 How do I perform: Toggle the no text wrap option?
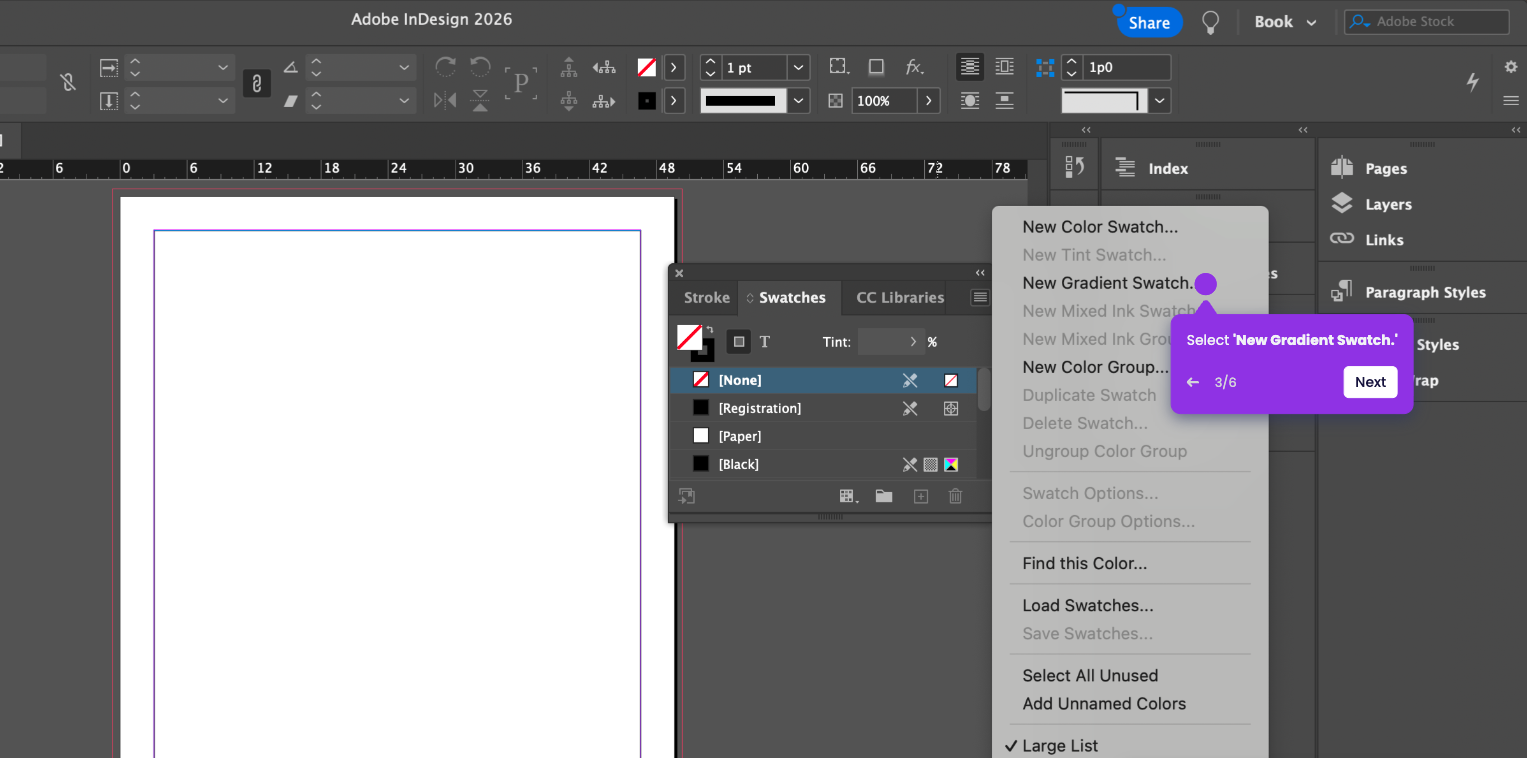pyautogui.click(x=969, y=67)
